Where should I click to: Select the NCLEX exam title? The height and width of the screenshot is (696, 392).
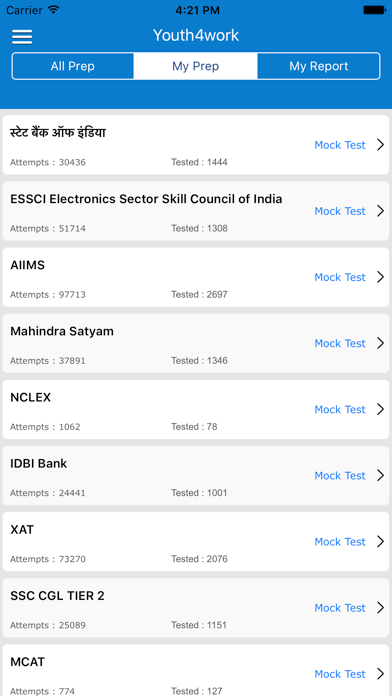(31, 397)
